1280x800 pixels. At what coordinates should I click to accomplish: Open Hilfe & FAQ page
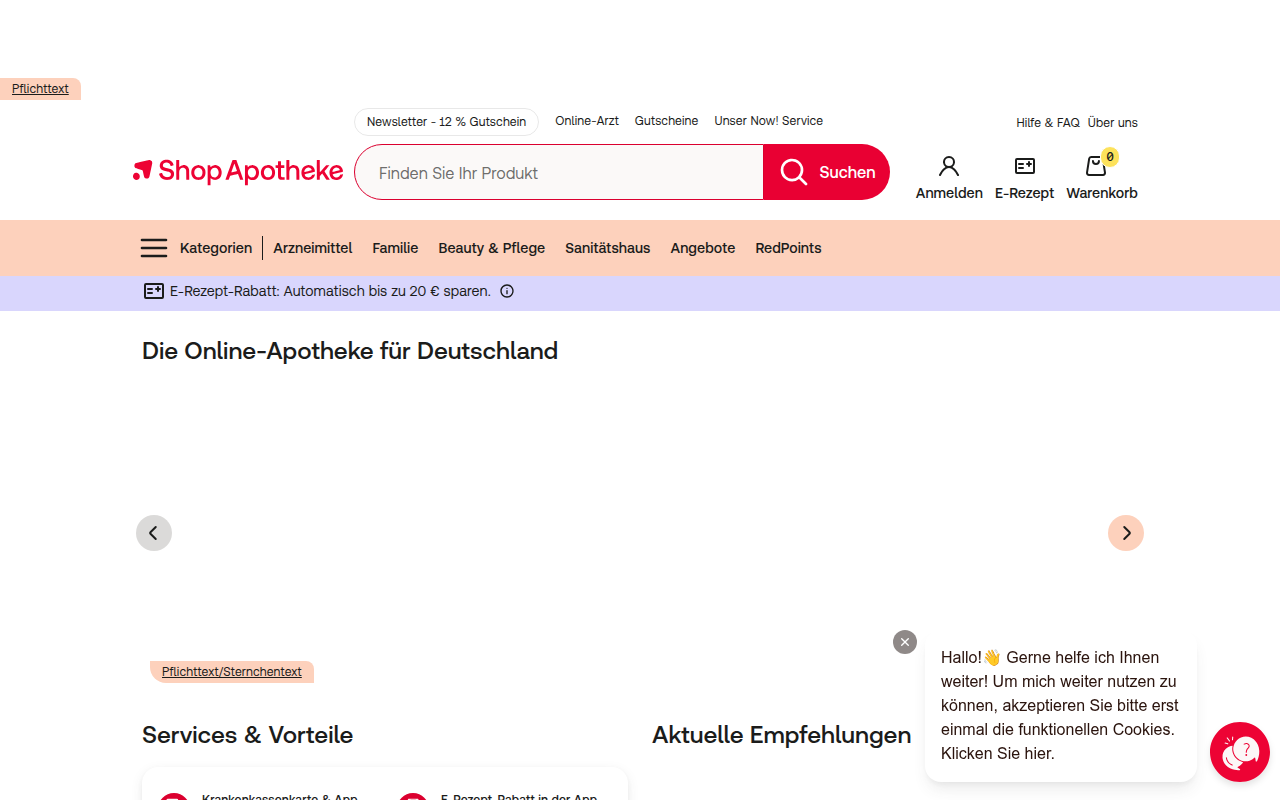coord(1048,123)
